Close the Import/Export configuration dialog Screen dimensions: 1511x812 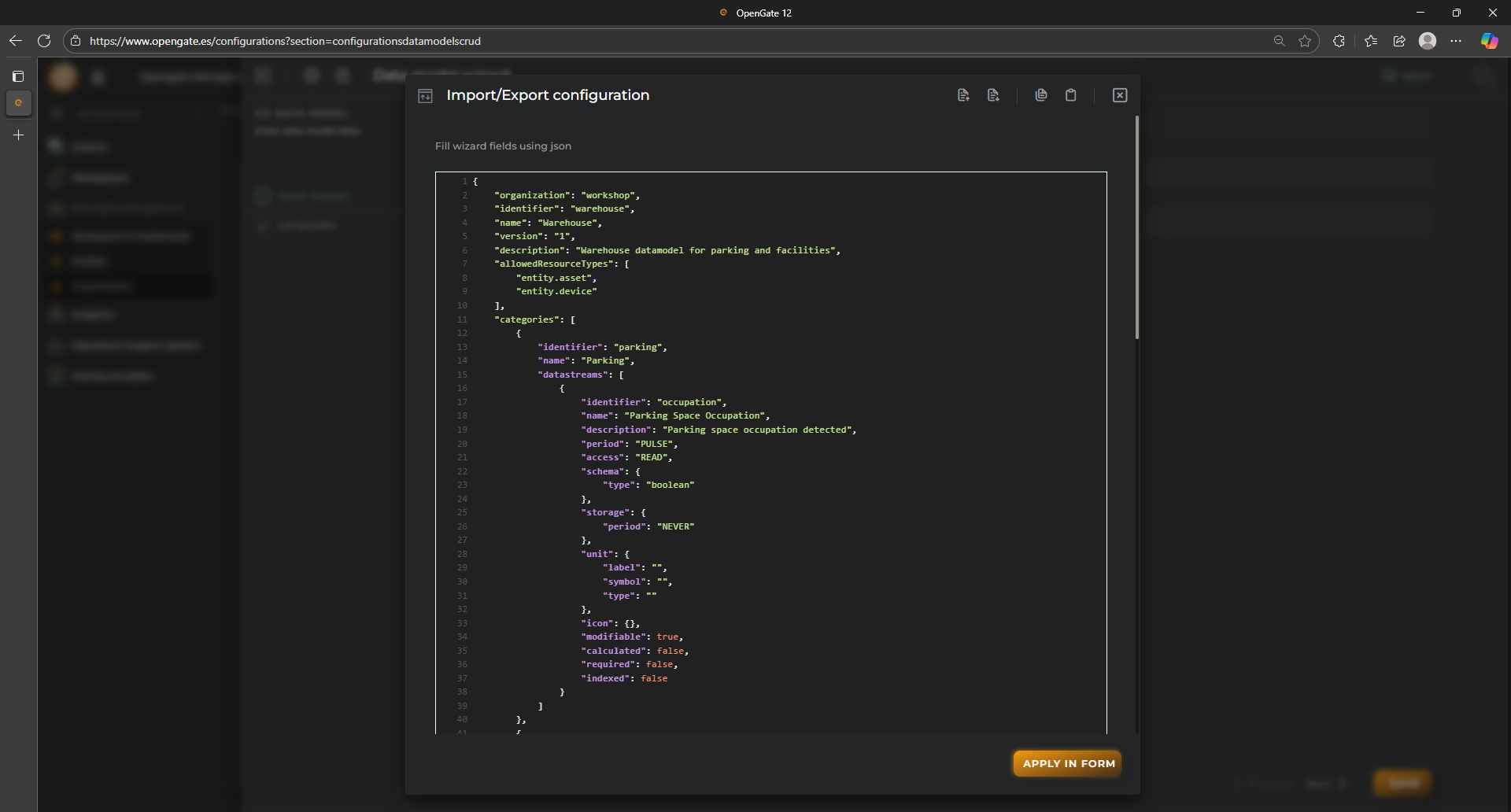tap(1120, 95)
